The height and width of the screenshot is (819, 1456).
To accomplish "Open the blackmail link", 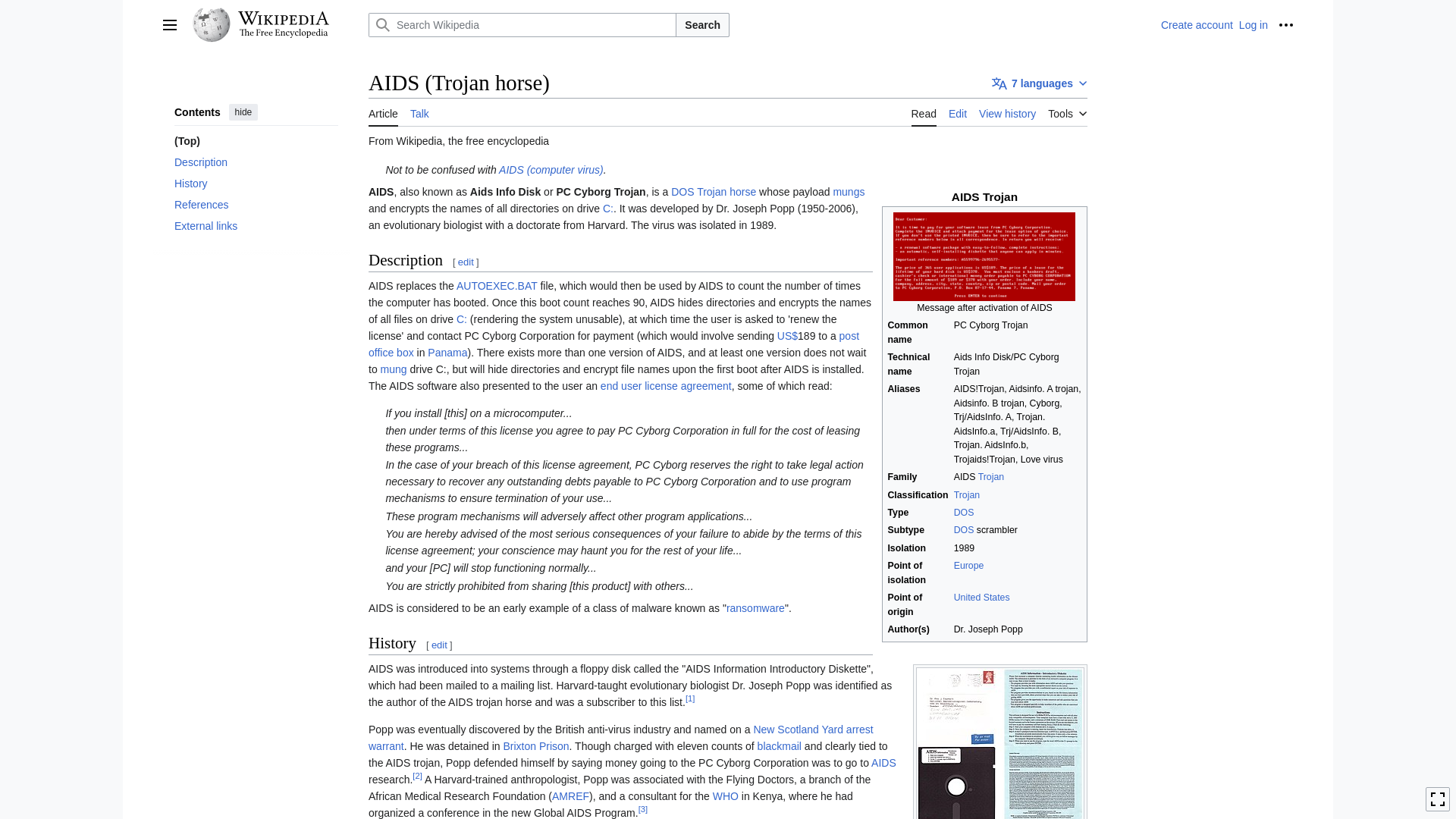I will pyautogui.click(x=779, y=746).
